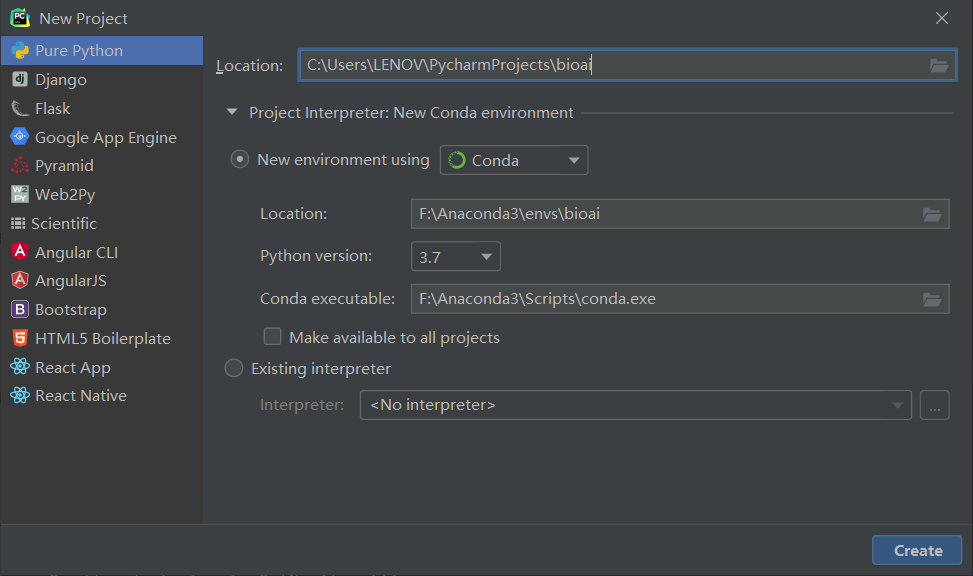Viewport: 973px width, 576px height.
Task: Select Existing interpreter radio button
Action: point(233,368)
